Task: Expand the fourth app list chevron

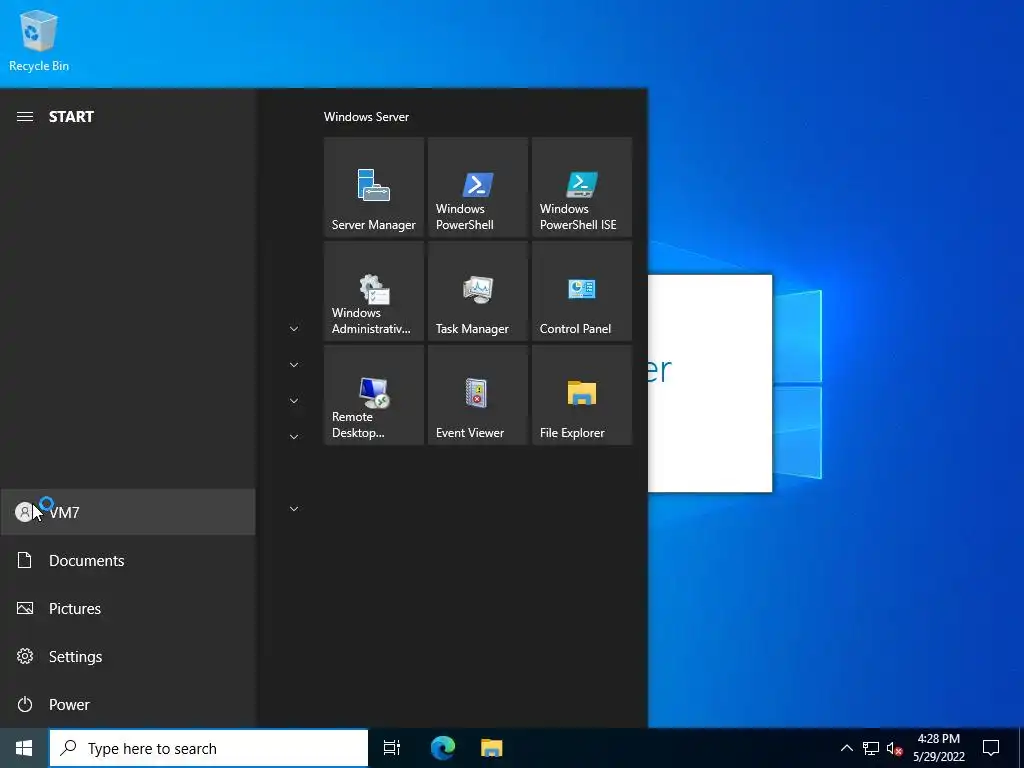Action: pos(294,437)
